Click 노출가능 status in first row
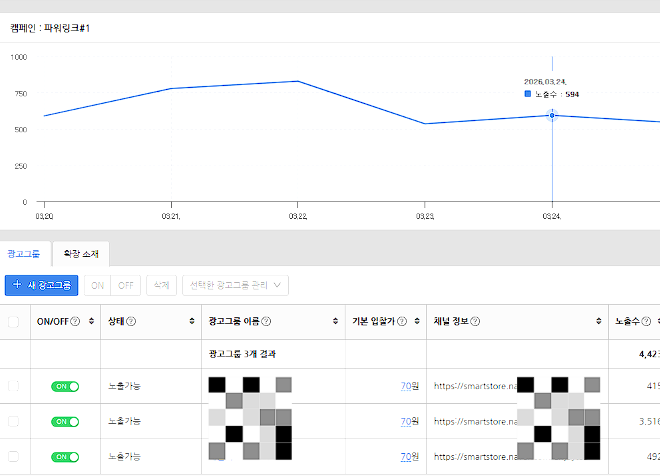The height and width of the screenshot is (476, 660). (x=124, y=386)
